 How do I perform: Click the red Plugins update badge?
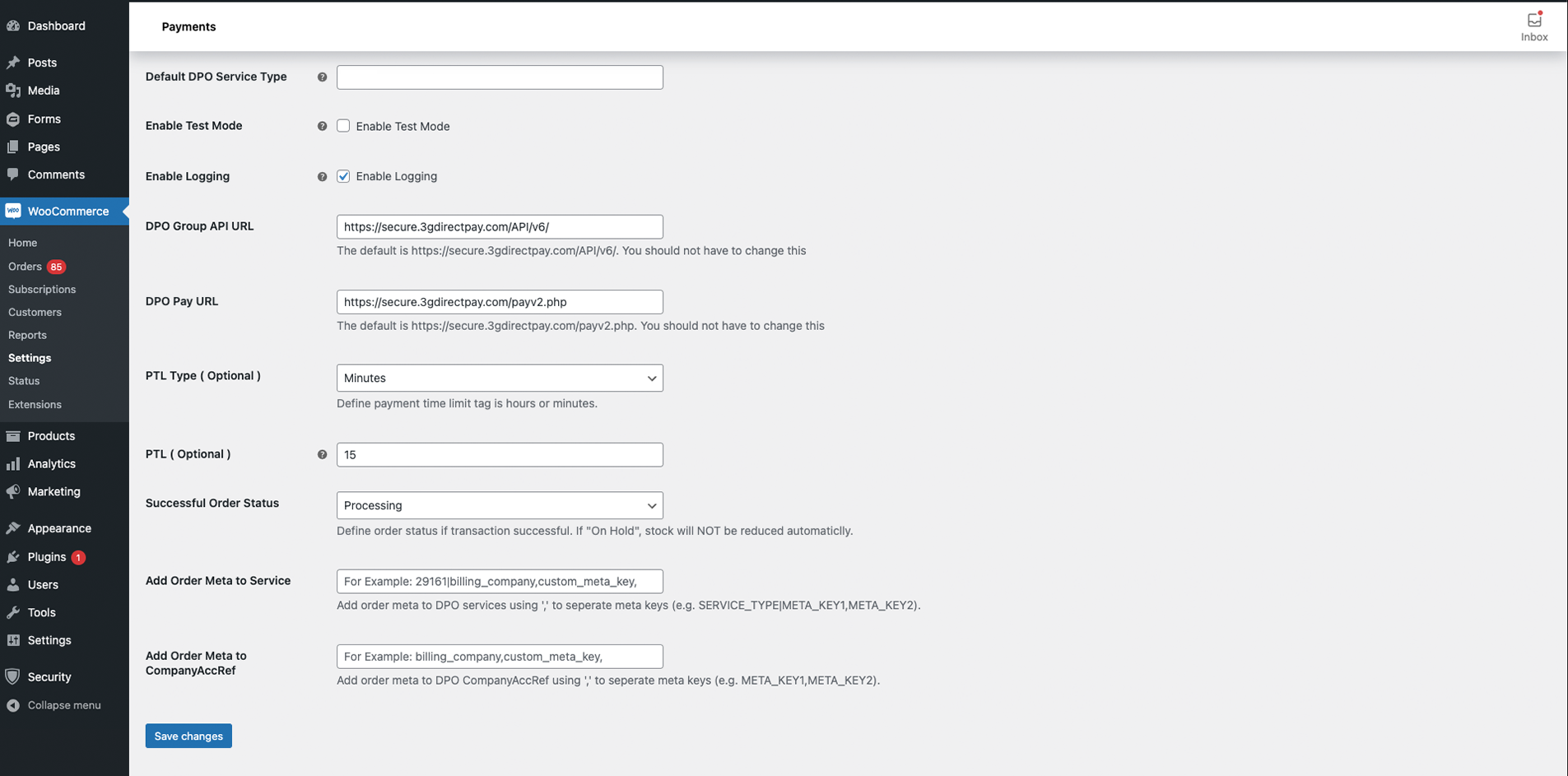[x=78, y=557]
